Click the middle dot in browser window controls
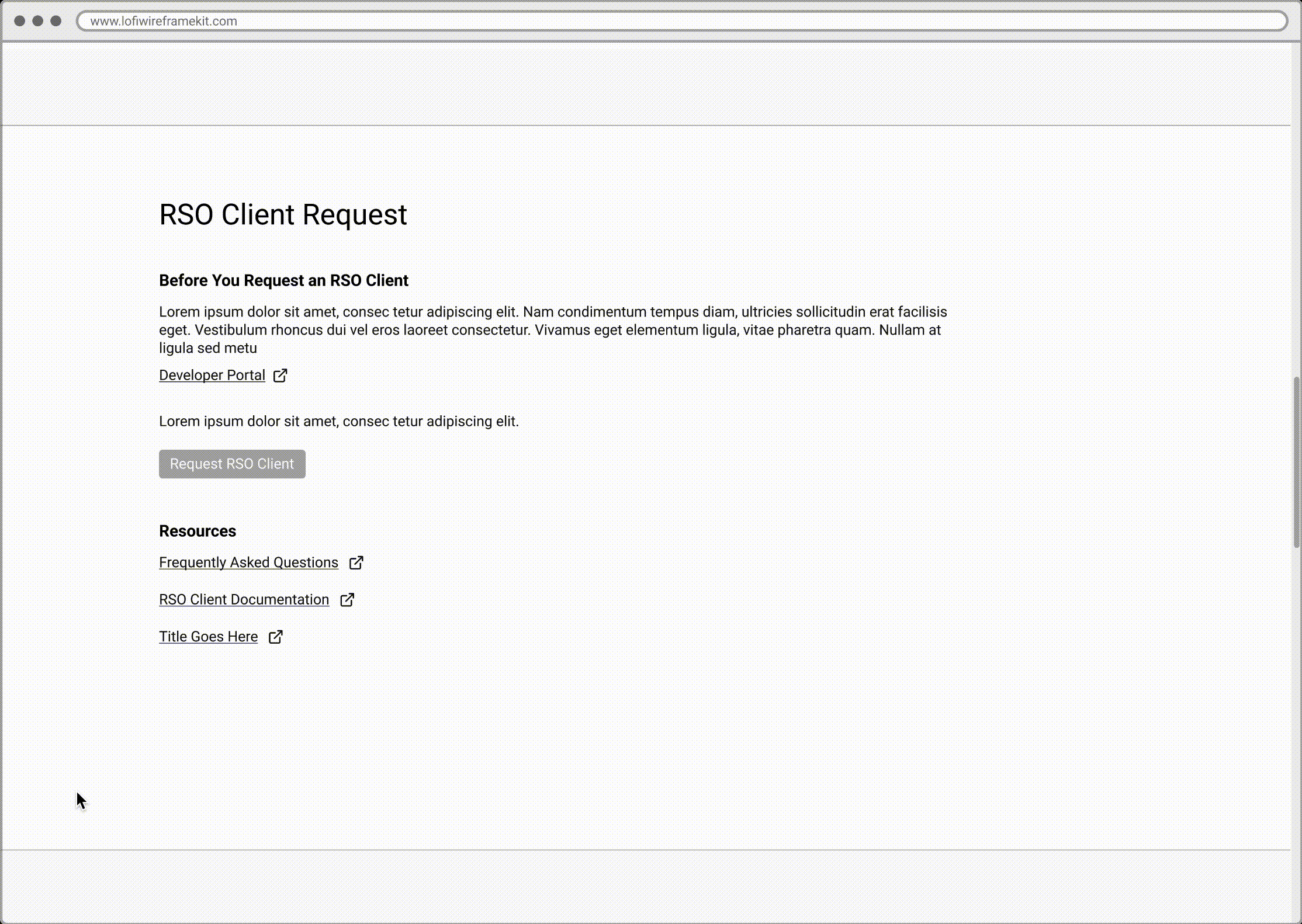This screenshot has height=924, width=1302. pyautogui.click(x=38, y=21)
